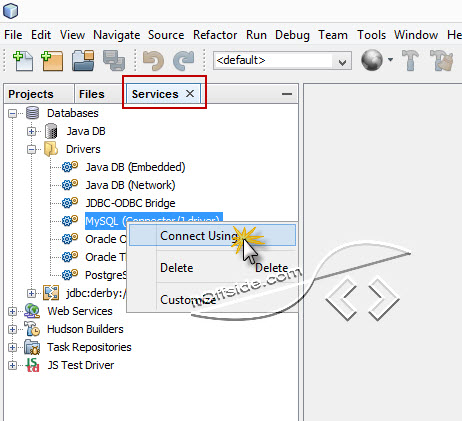
Task: Click the Clean and Build icon
Action: pos(441,60)
